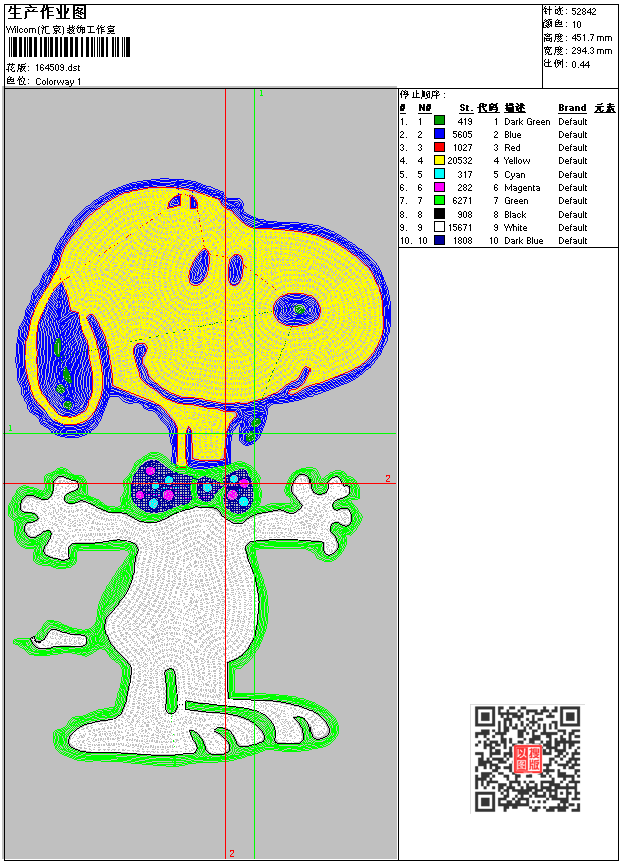Image resolution: width=620 pixels, height=861 pixels.
Task: Click the Cyan description text
Action: (x=515, y=175)
